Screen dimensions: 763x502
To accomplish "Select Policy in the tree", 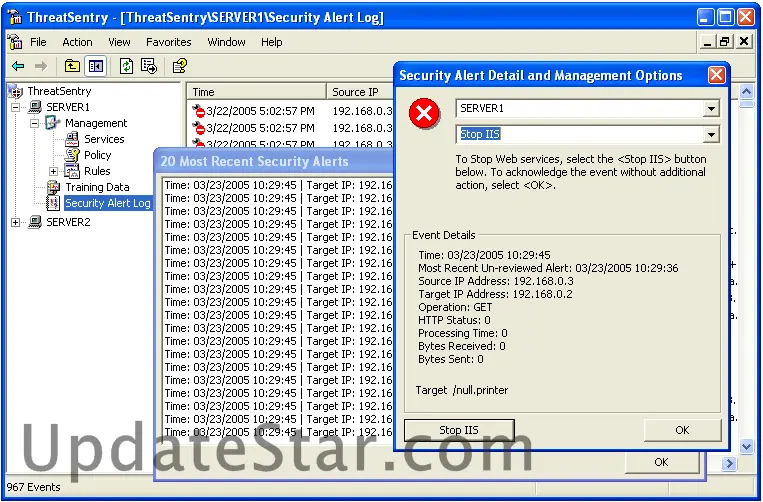I will pyautogui.click(x=97, y=155).
